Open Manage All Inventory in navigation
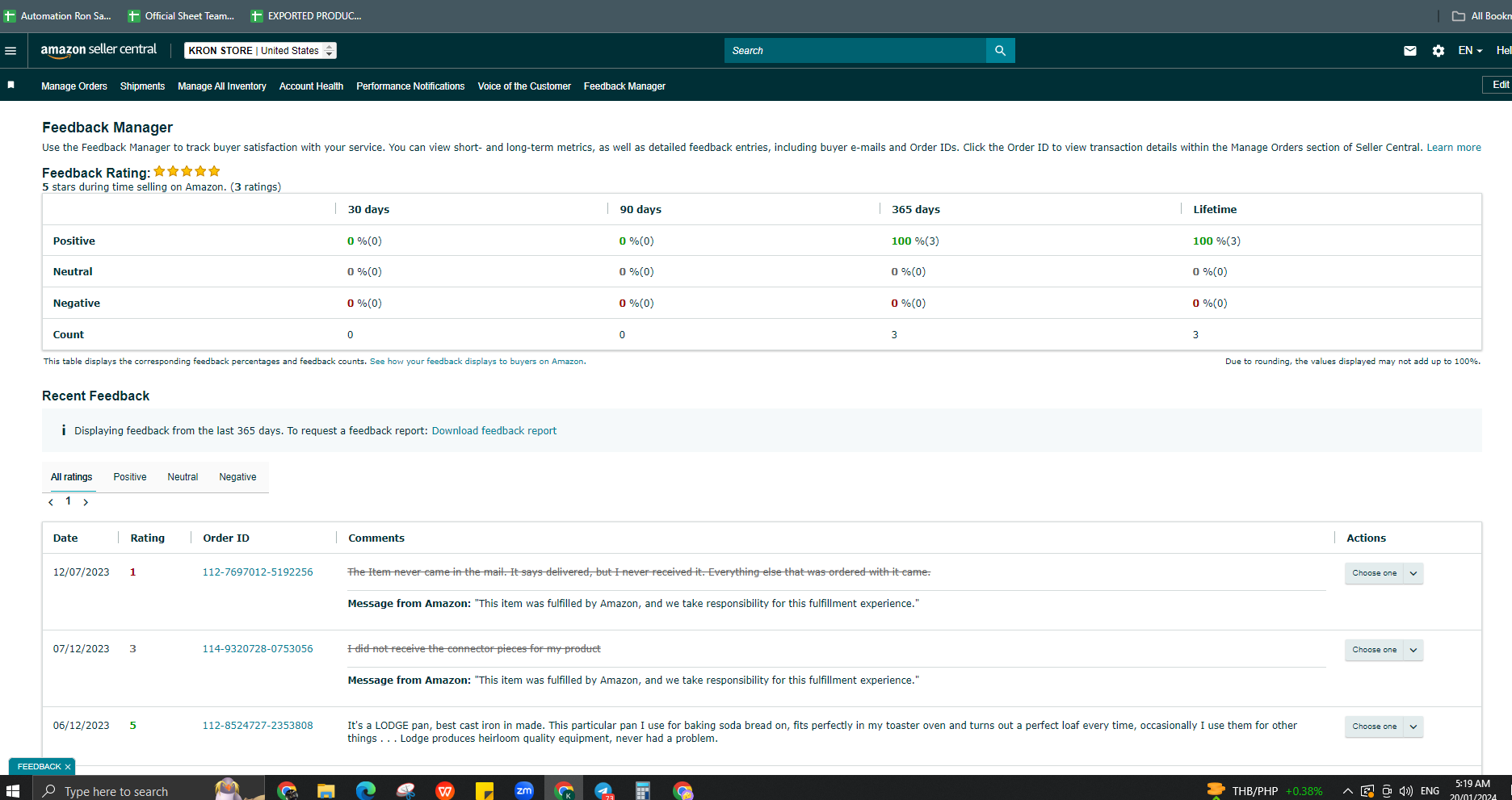The width and height of the screenshot is (1512, 800). click(x=222, y=86)
